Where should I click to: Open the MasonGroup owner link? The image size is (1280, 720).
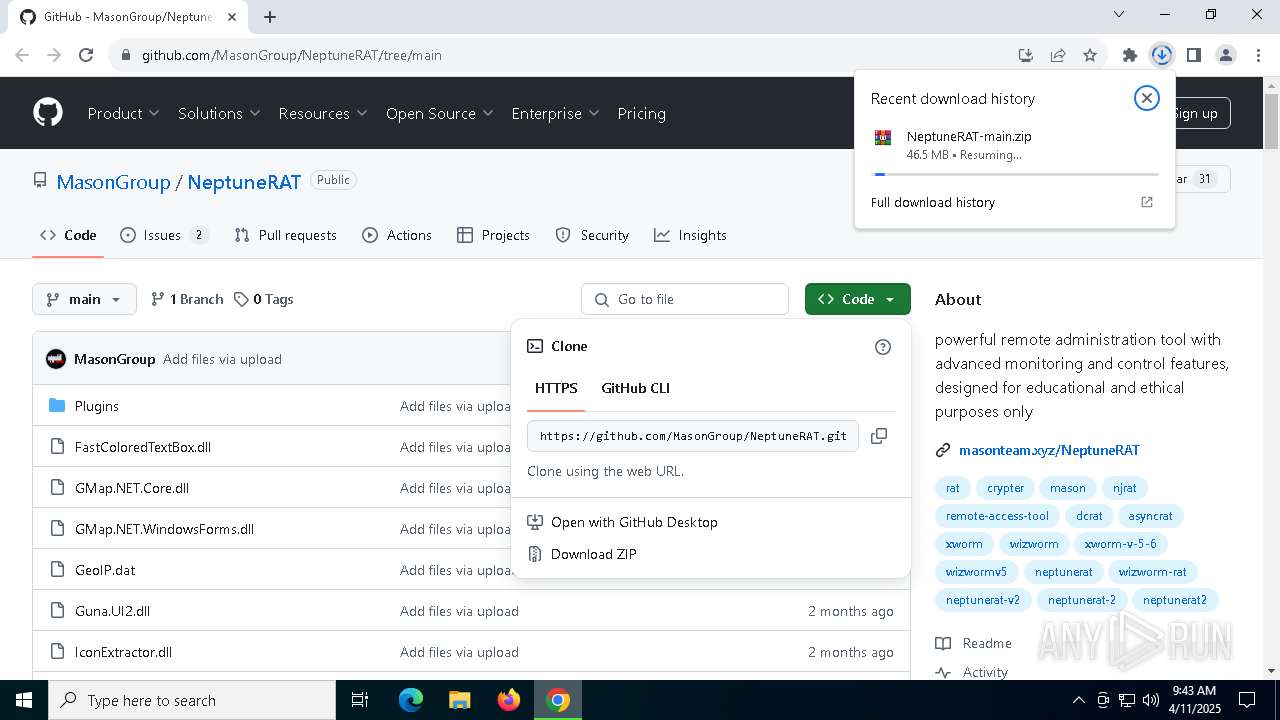pos(113,182)
